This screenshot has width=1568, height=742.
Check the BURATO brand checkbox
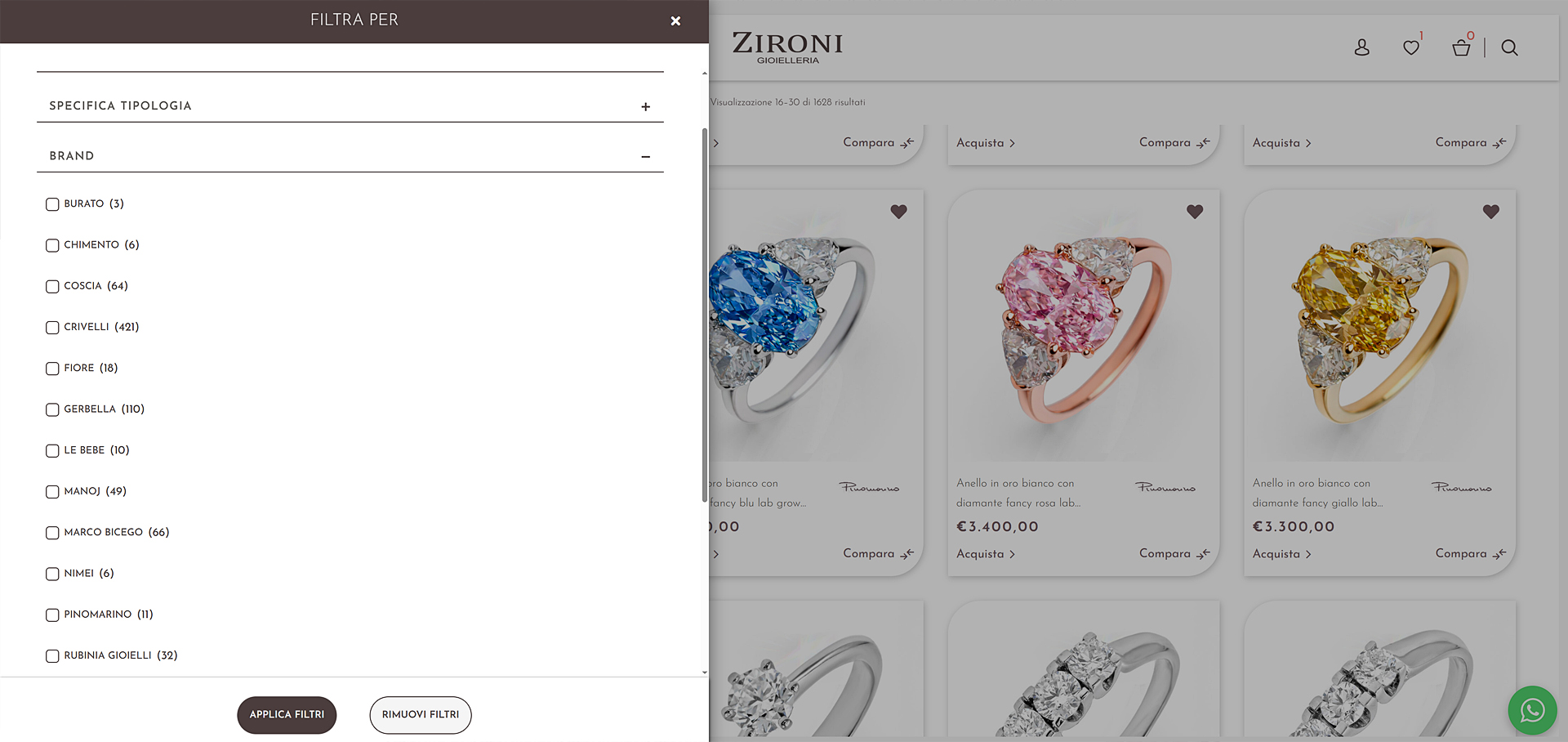pos(52,204)
